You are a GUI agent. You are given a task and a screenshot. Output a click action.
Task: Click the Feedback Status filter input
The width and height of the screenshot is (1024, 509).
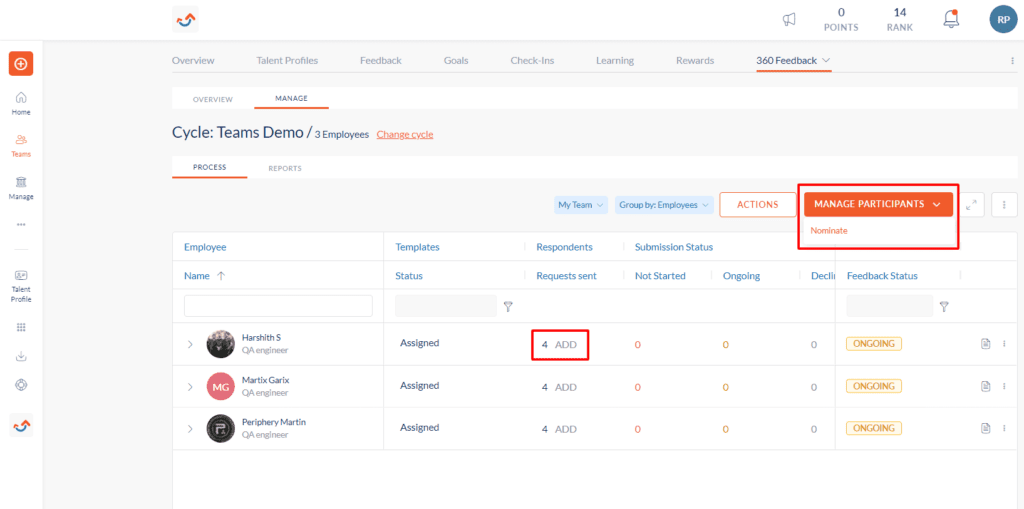[889, 306]
